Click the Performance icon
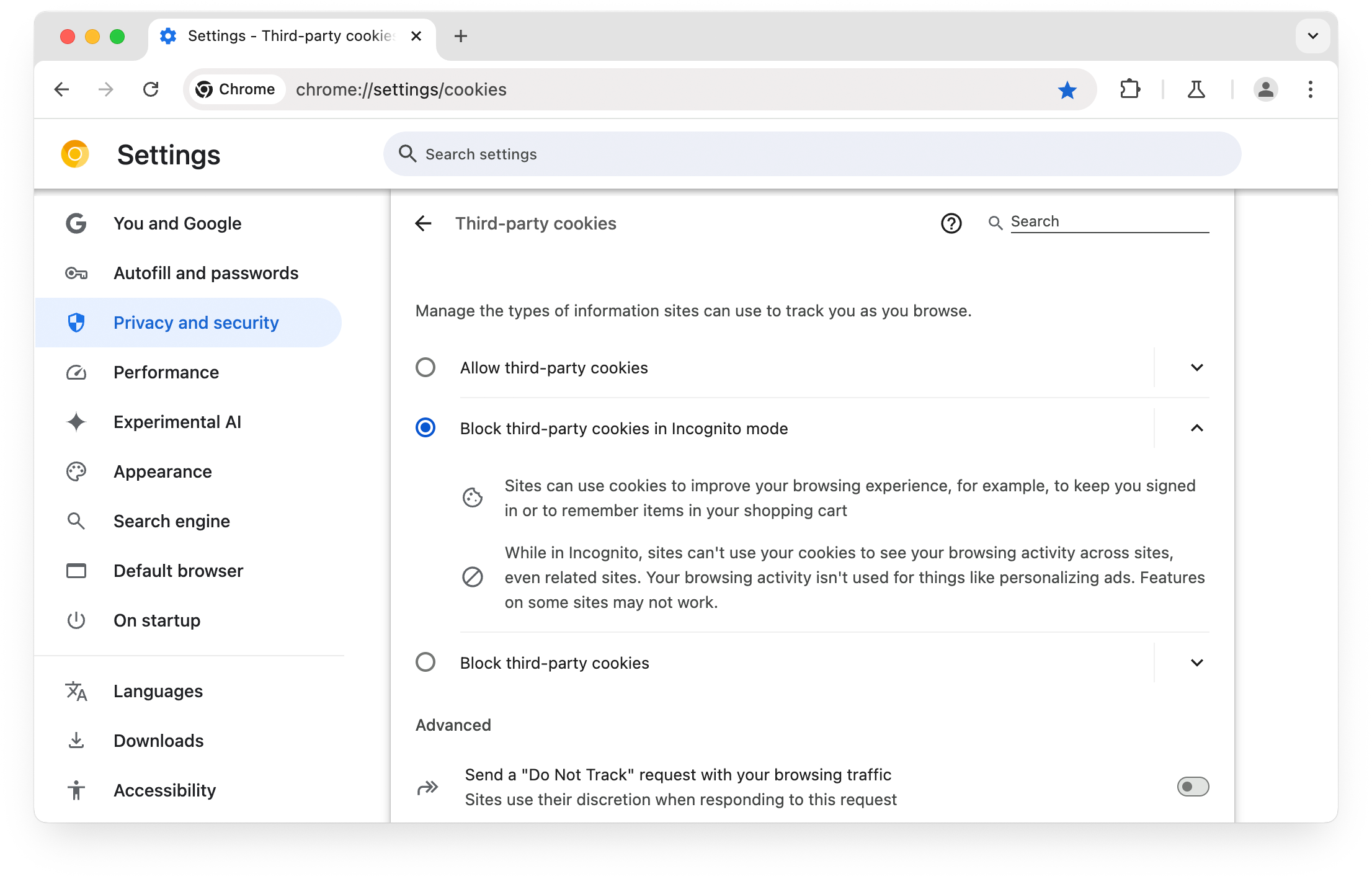Viewport: 1372px width, 879px height. coord(76,372)
